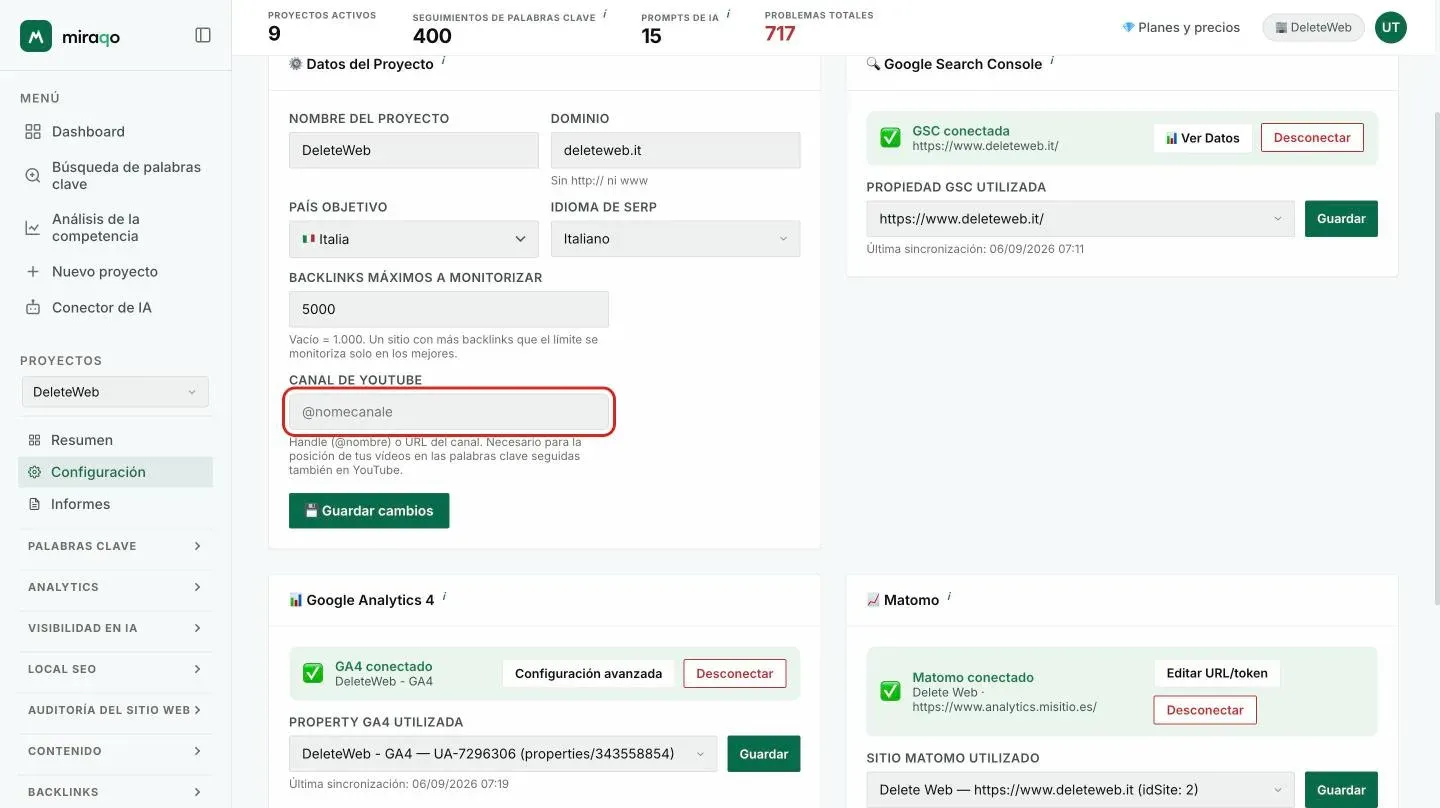Open the Propiedad GSC utilizada dropdown
The image size is (1440, 808).
click(x=1080, y=219)
